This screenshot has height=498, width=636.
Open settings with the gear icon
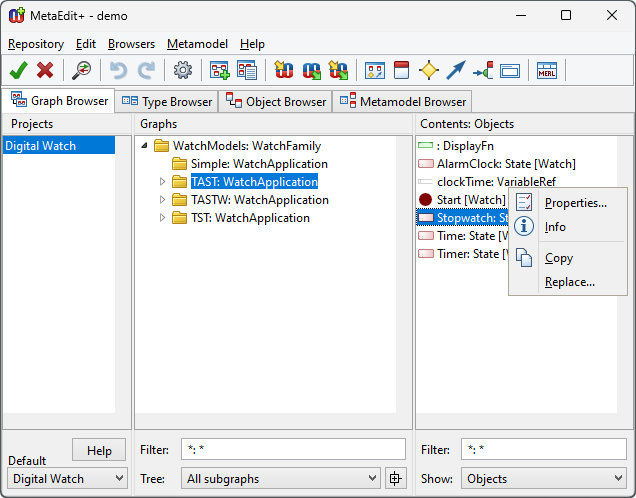point(182,70)
